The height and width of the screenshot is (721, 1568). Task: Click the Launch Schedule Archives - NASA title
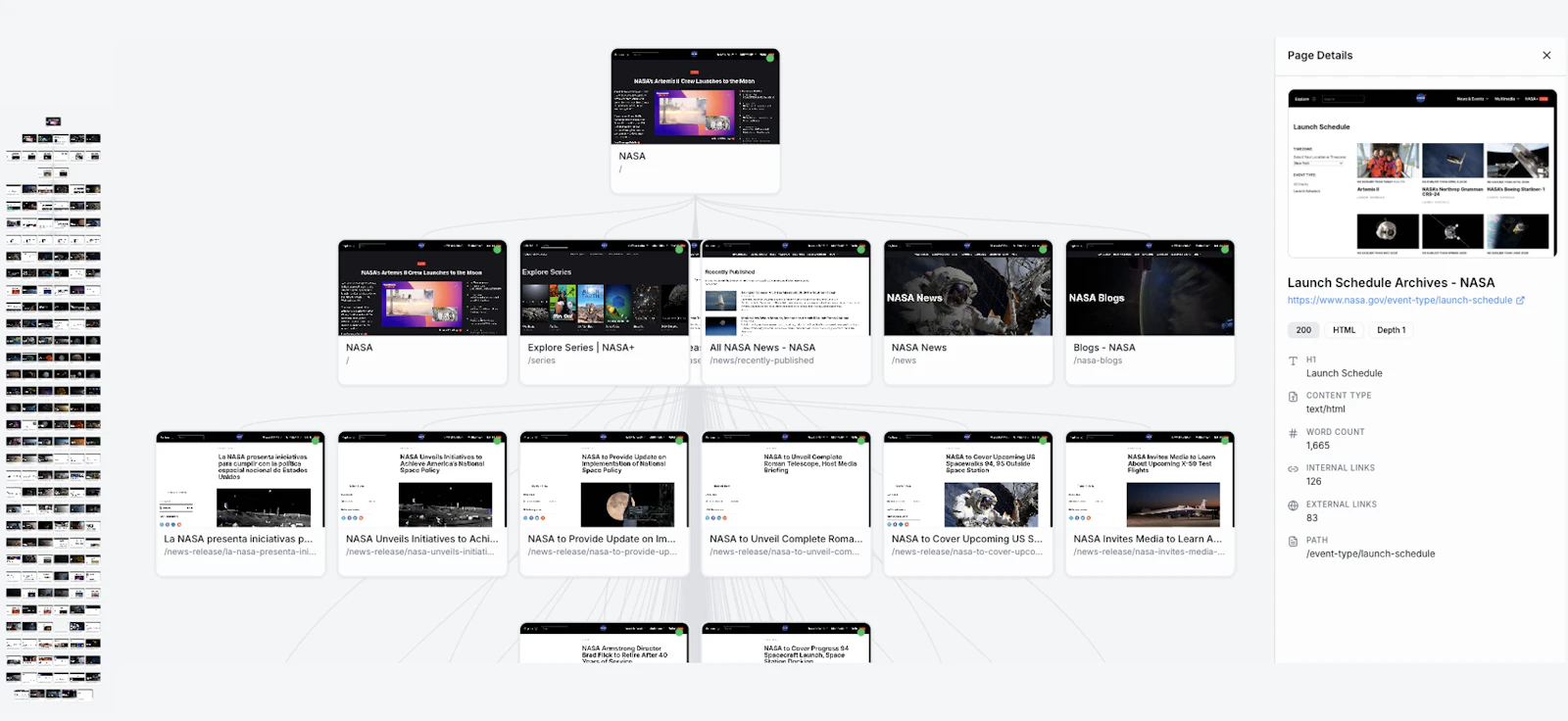(1391, 282)
